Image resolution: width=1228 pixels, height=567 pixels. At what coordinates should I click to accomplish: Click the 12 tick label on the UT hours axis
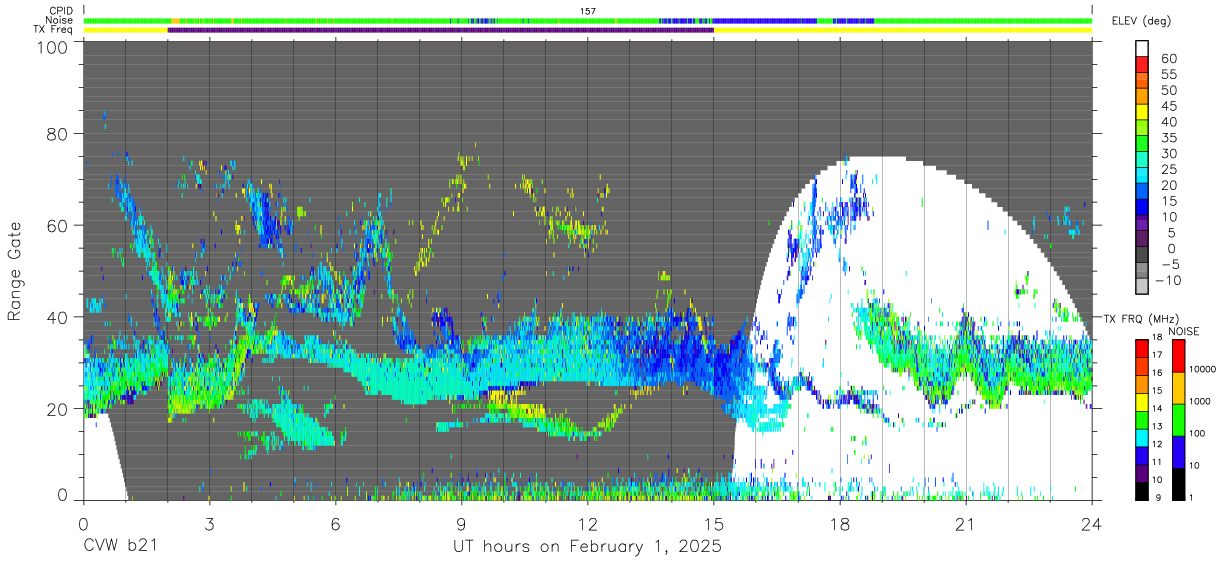pyautogui.click(x=588, y=524)
